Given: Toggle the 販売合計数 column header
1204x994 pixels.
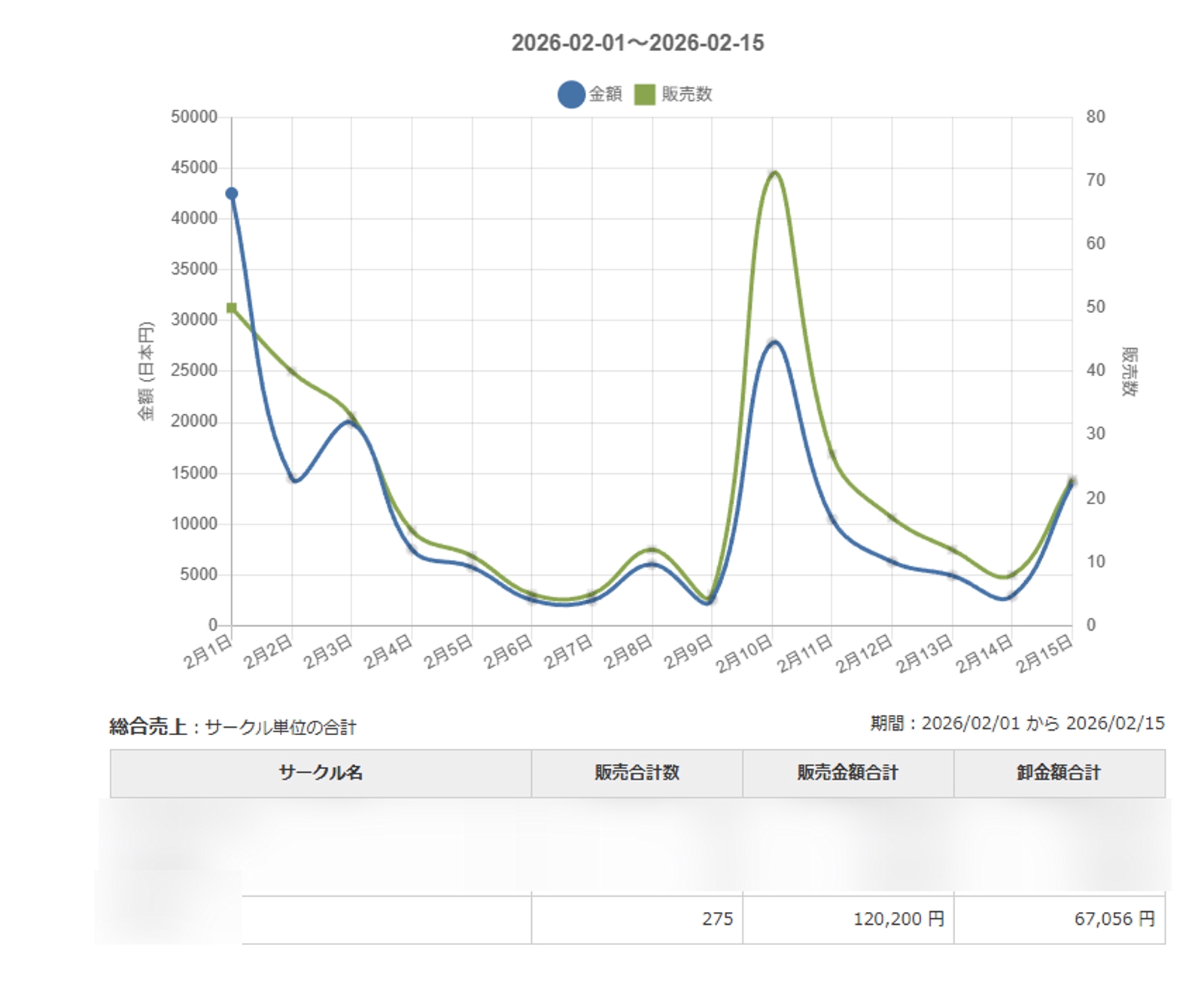Looking at the screenshot, I should (x=637, y=771).
